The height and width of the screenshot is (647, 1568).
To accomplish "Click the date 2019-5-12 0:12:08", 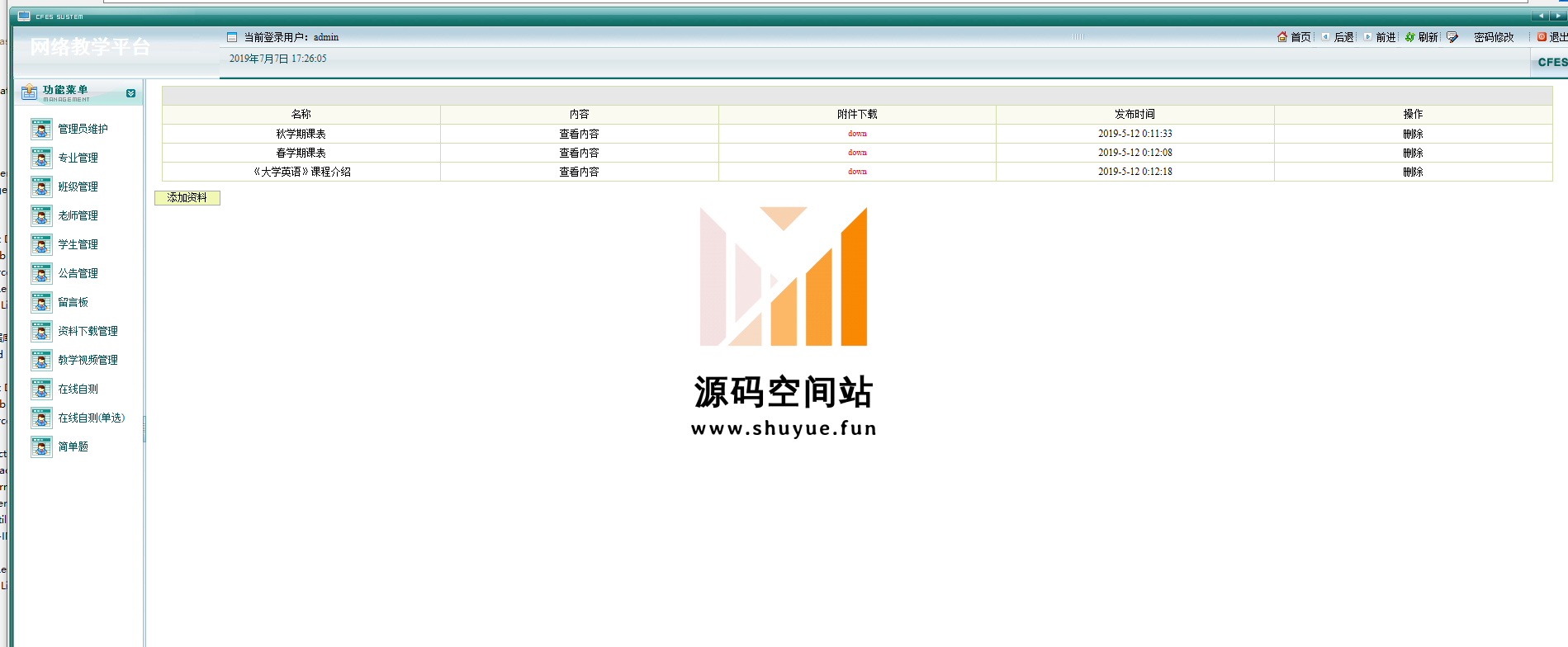I will [x=1135, y=153].
